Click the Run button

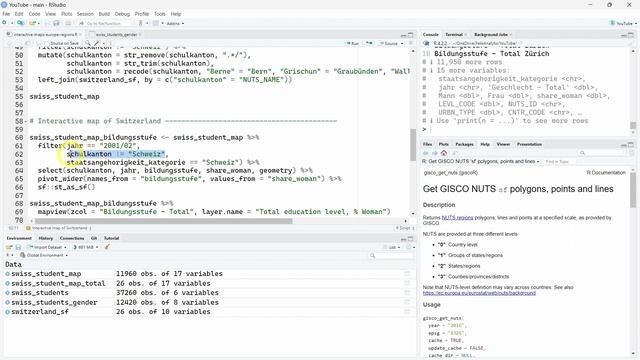[x=352, y=43]
